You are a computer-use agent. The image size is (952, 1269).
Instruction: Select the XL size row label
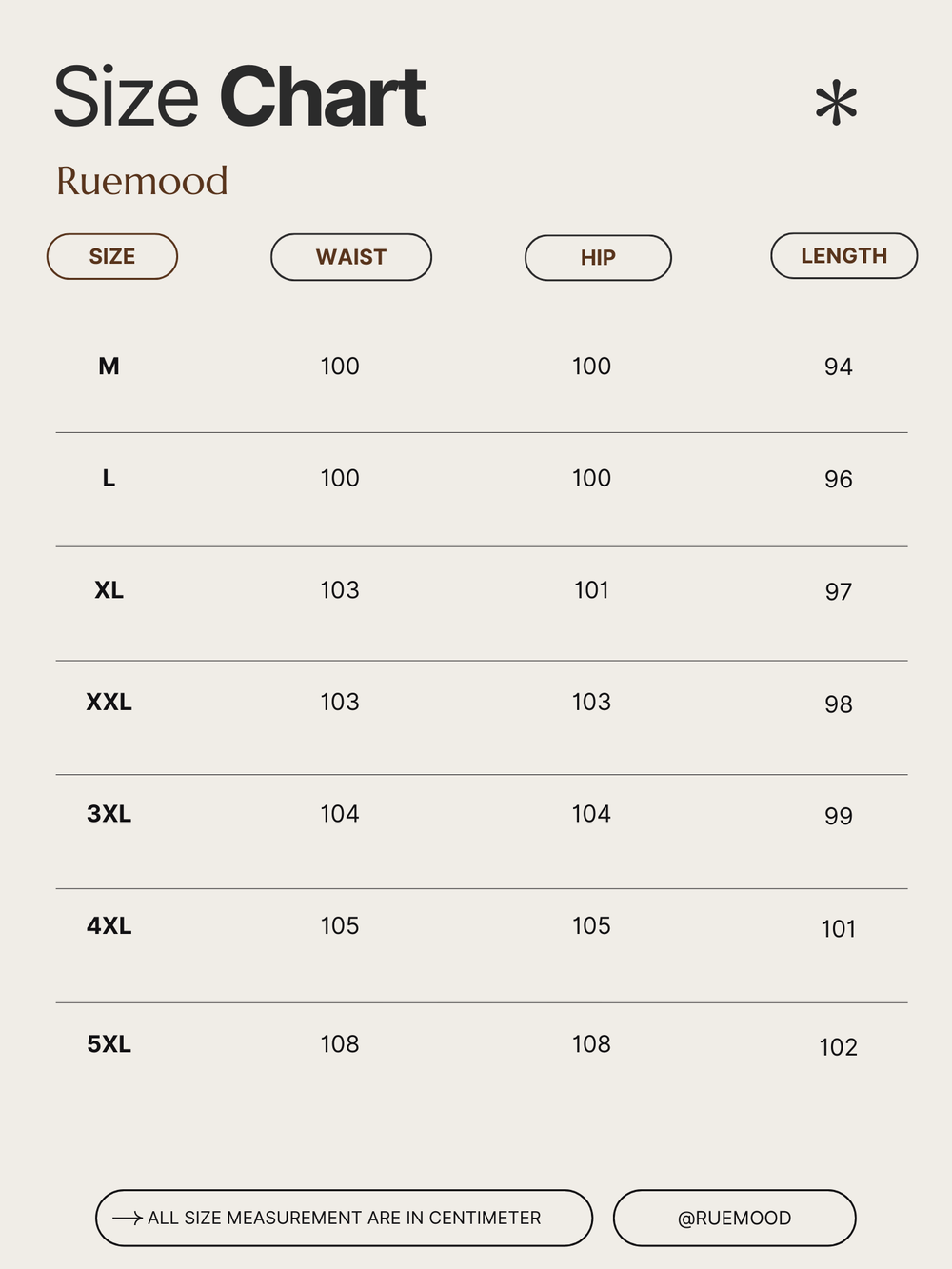pos(109,590)
